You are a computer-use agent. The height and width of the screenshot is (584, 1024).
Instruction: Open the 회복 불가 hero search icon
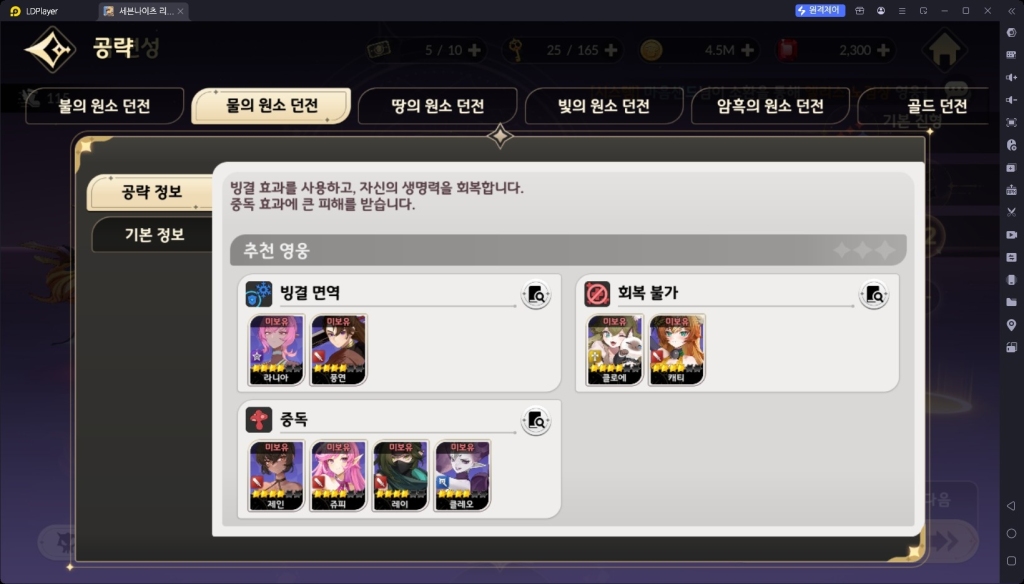click(874, 295)
